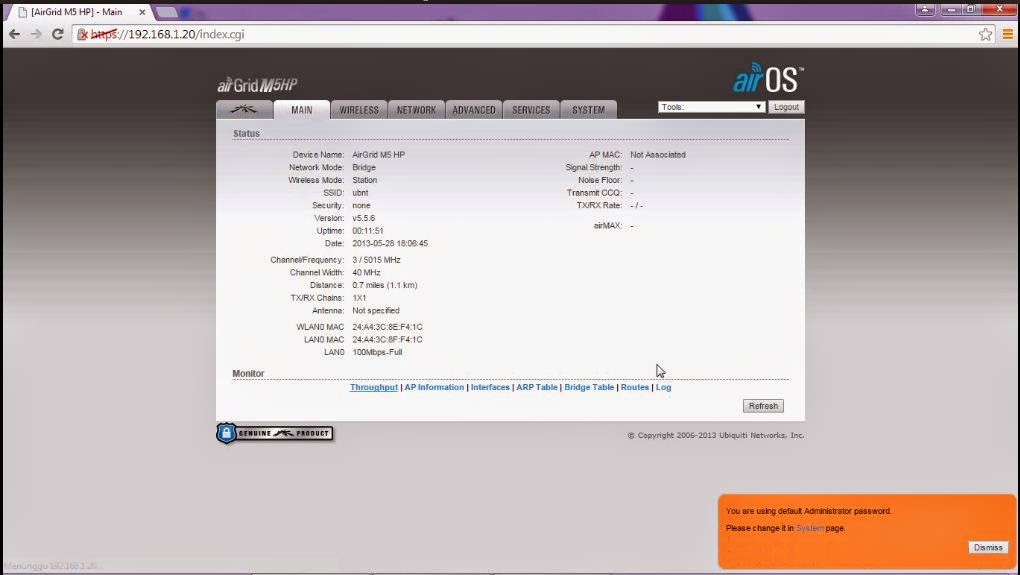Click the Logout button
Screen dimensions: 1020x575
click(x=786, y=107)
